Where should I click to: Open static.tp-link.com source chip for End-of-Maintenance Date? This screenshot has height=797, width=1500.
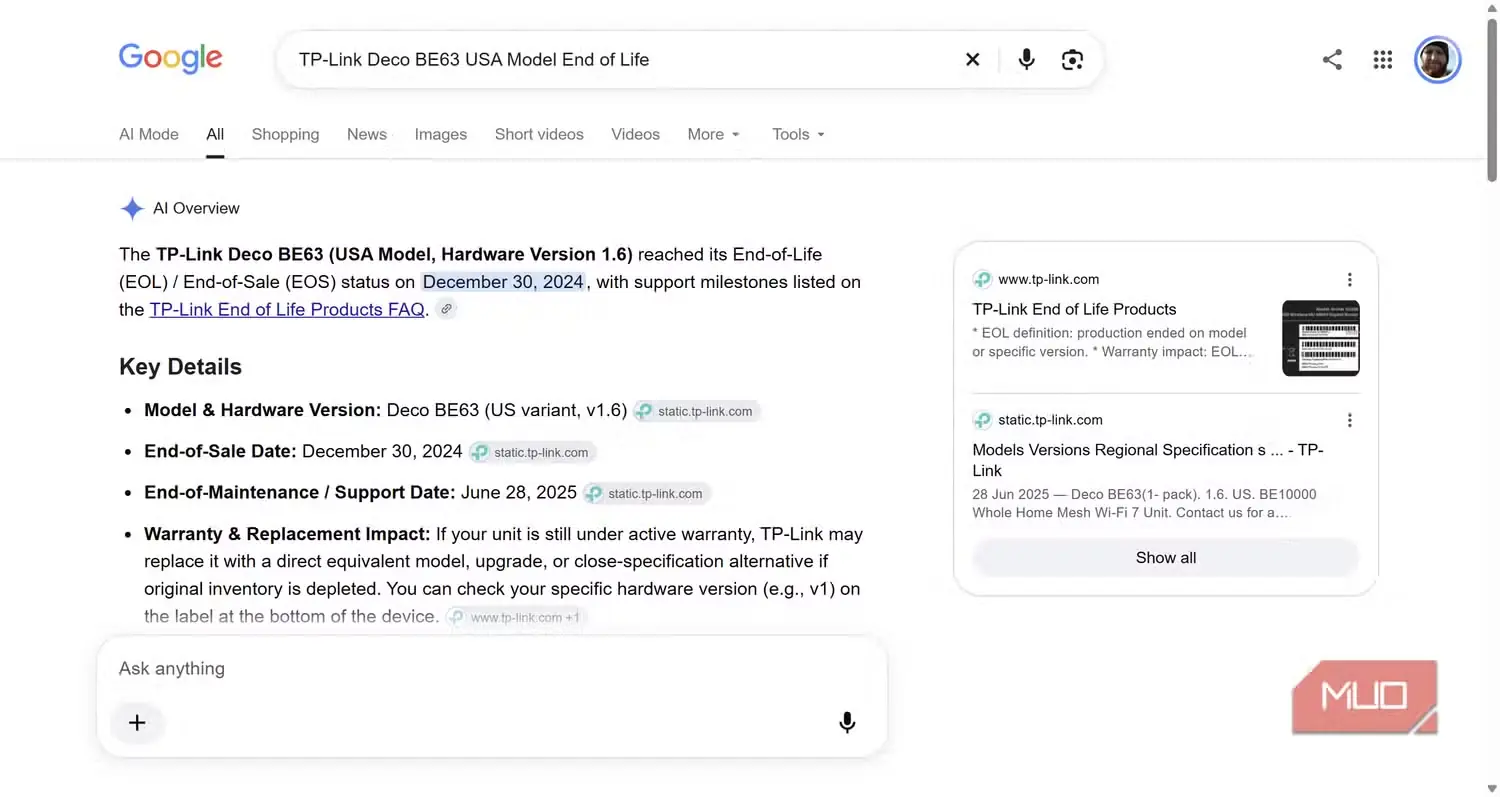click(647, 493)
